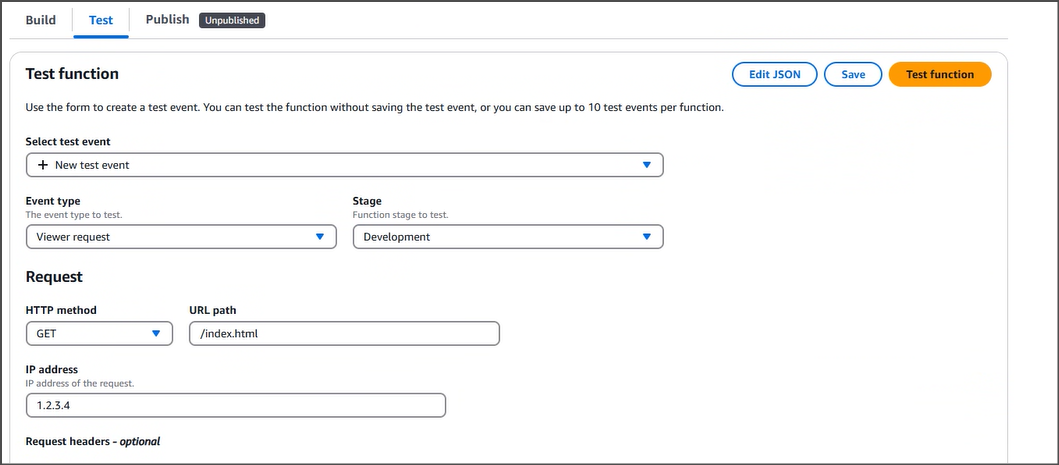Click the Edit JSON button
Image resolution: width=1059 pixels, height=465 pixels.
[x=774, y=74]
